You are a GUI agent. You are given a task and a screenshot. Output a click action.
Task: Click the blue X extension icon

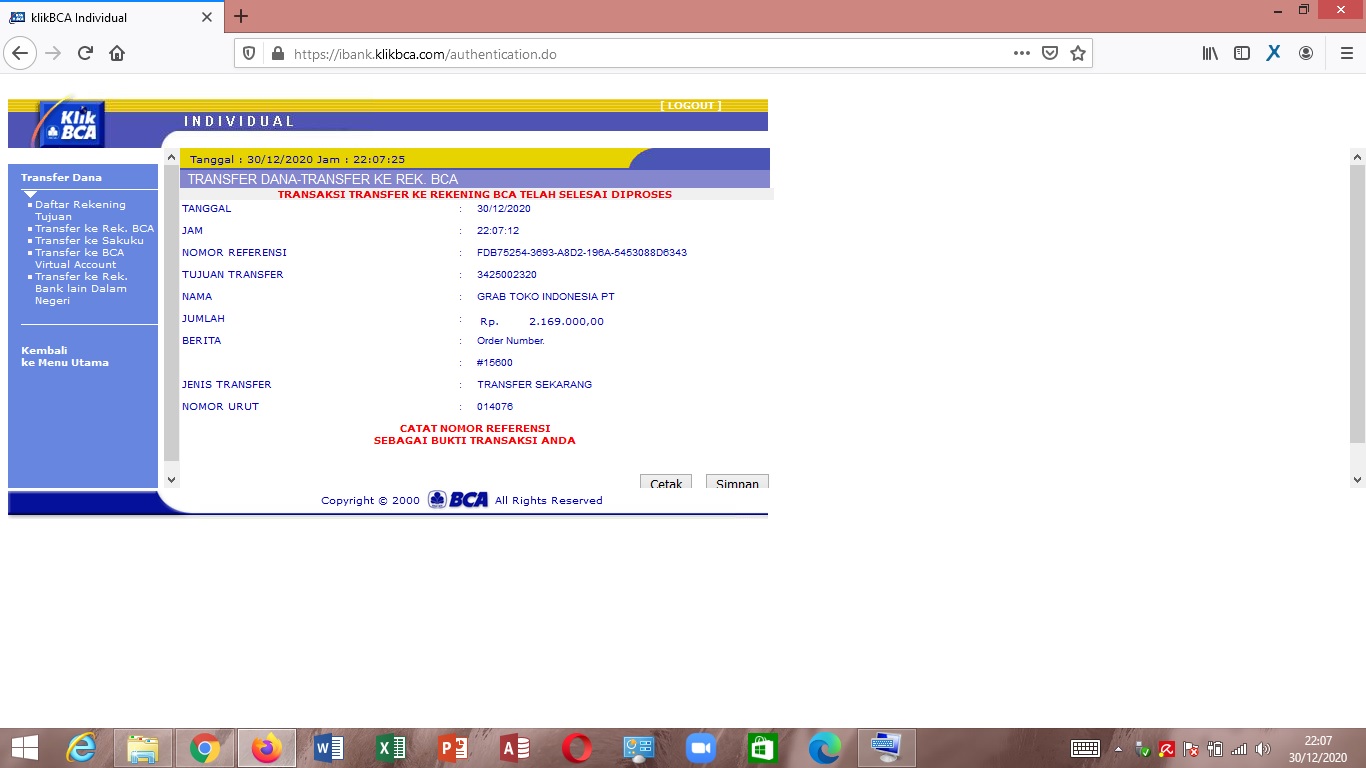(1273, 53)
